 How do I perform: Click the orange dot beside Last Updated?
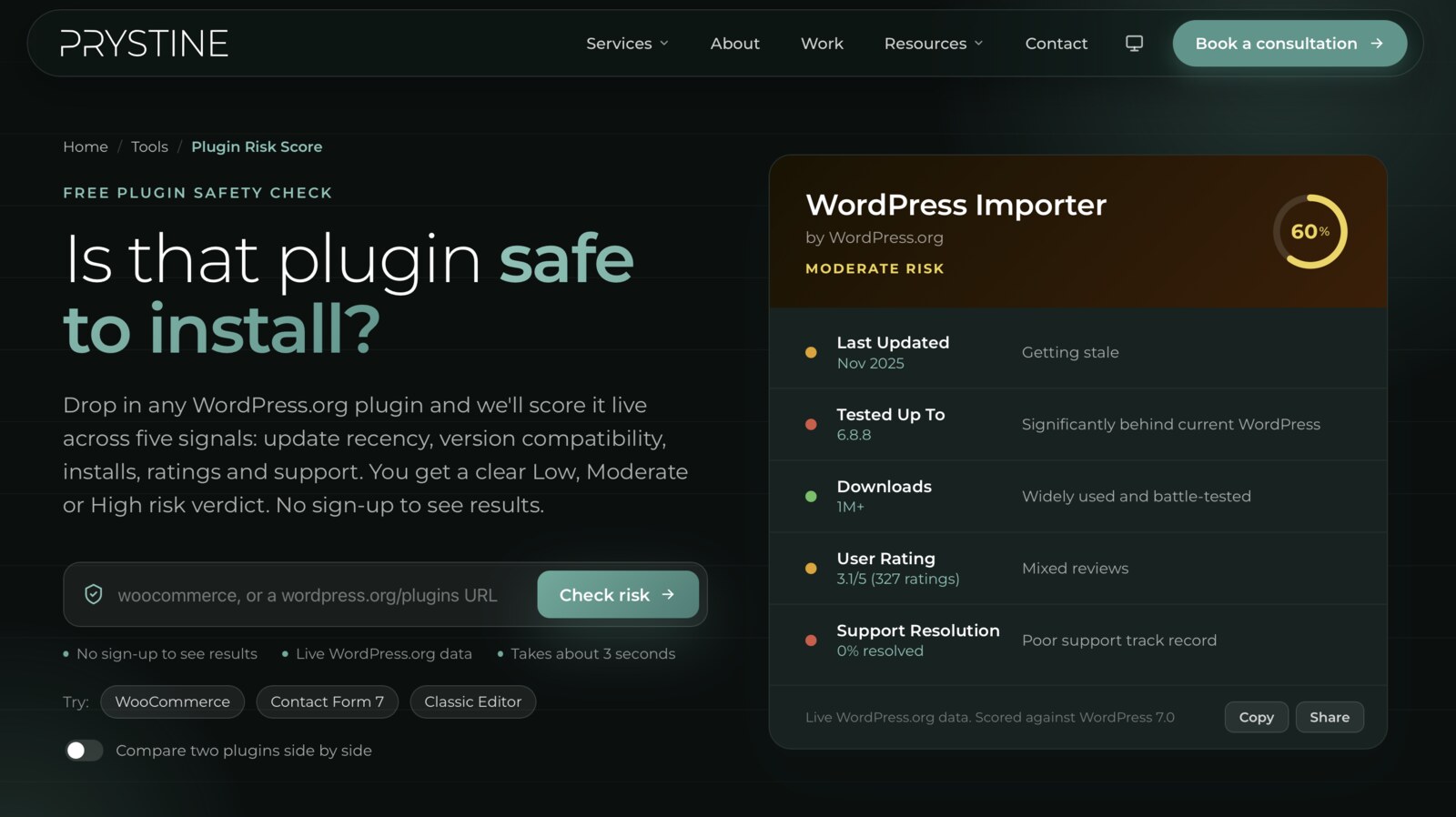(811, 352)
